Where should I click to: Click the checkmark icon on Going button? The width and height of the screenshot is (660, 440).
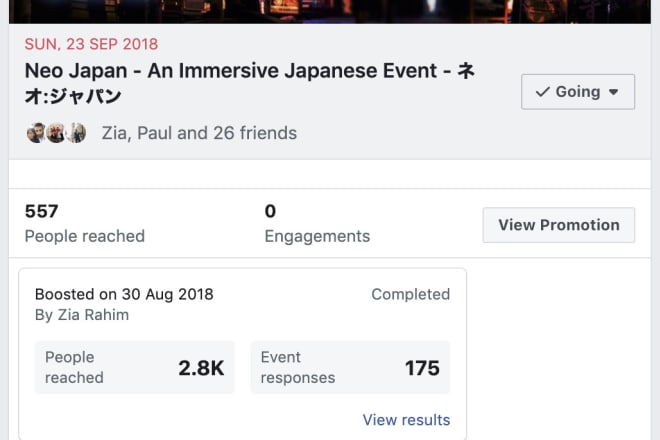(x=543, y=91)
